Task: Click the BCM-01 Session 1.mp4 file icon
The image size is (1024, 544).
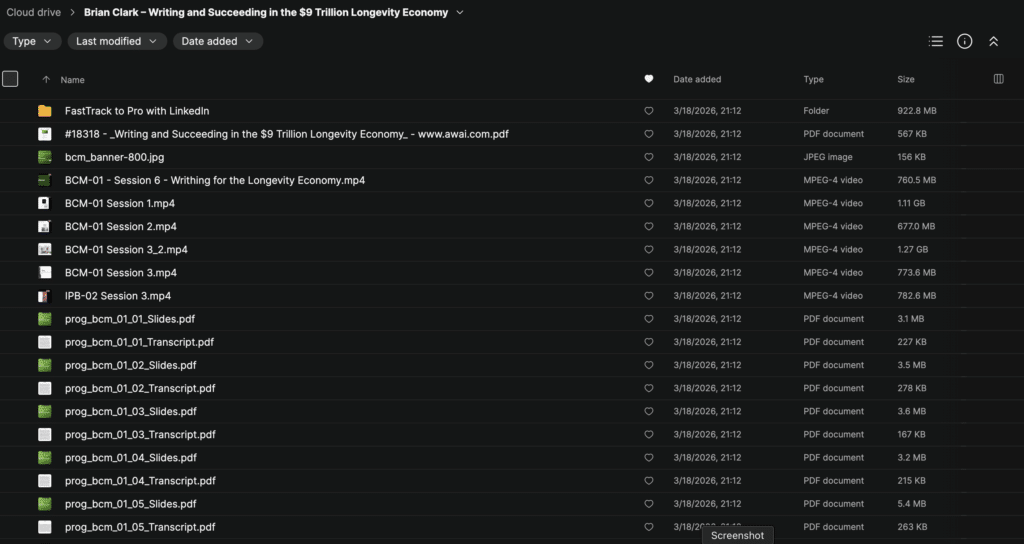Action: (44, 203)
